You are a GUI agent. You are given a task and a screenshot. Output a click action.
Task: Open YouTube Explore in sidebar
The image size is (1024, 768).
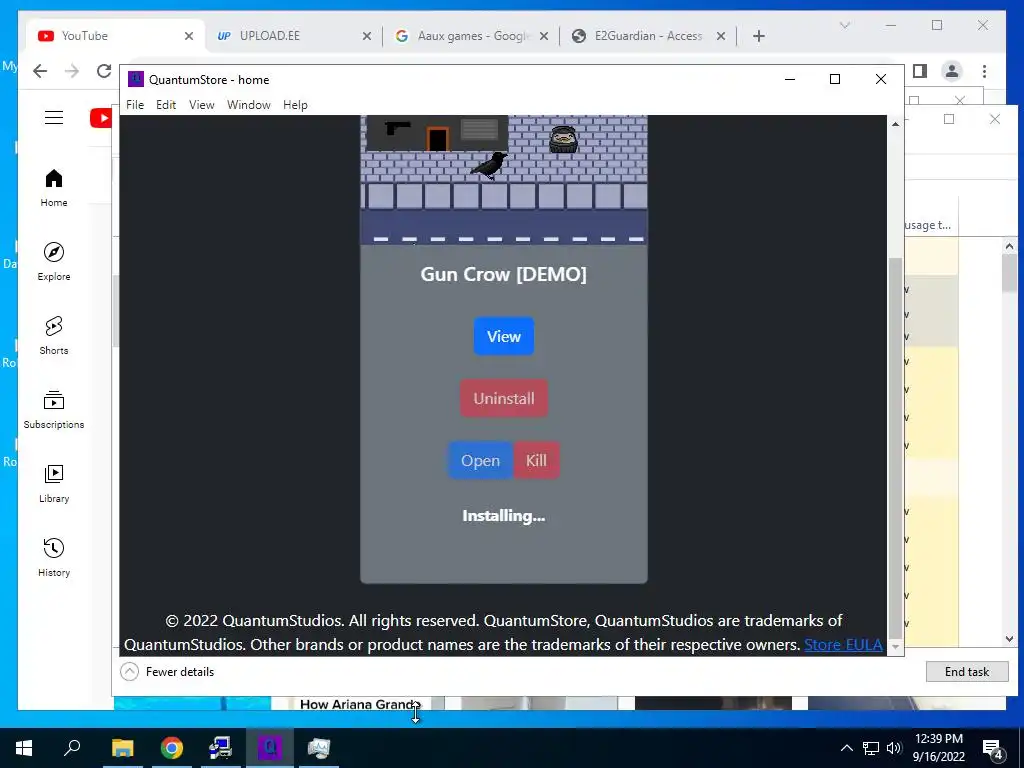tap(54, 262)
